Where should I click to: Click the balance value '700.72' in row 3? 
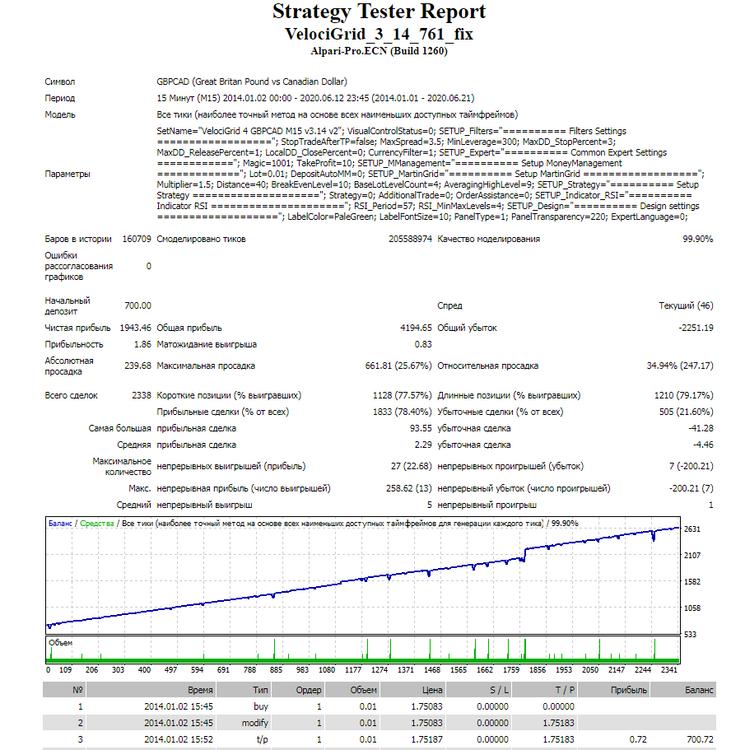(x=700, y=739)
